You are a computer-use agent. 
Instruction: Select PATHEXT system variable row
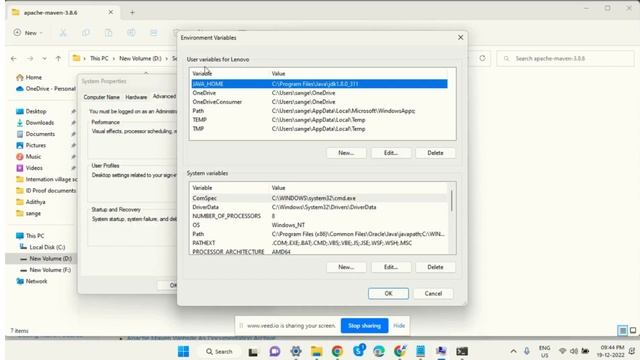319,243
